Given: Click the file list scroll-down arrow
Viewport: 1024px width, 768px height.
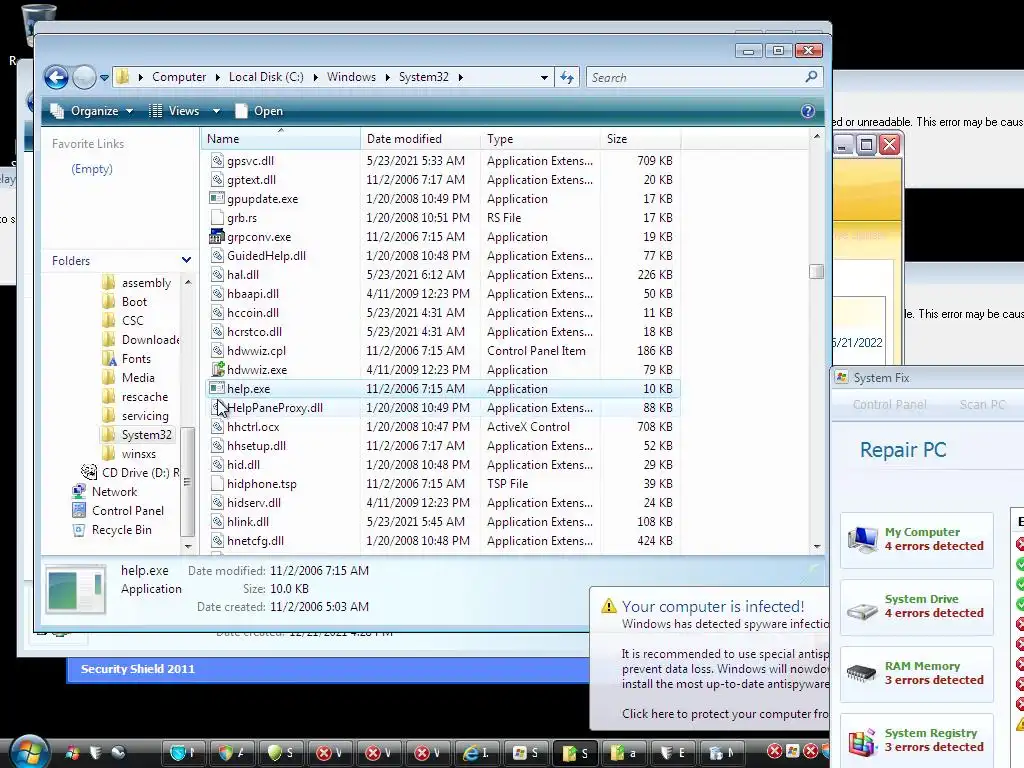Looking at the screenshot, I should (816, 547).
